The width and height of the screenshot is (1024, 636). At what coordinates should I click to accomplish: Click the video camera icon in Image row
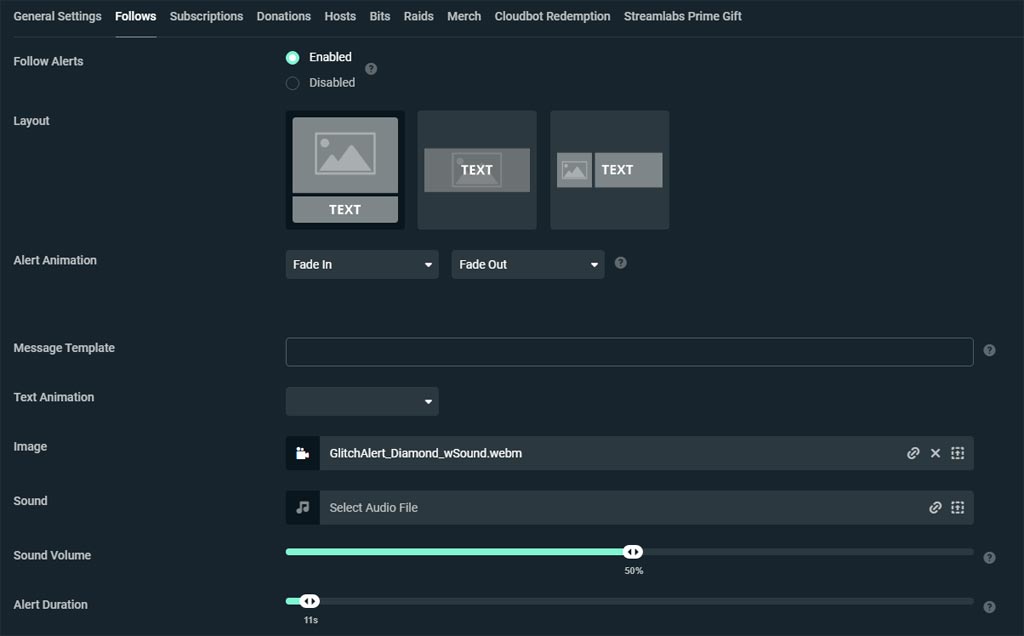pyautogui.click(x=302, y=453)
